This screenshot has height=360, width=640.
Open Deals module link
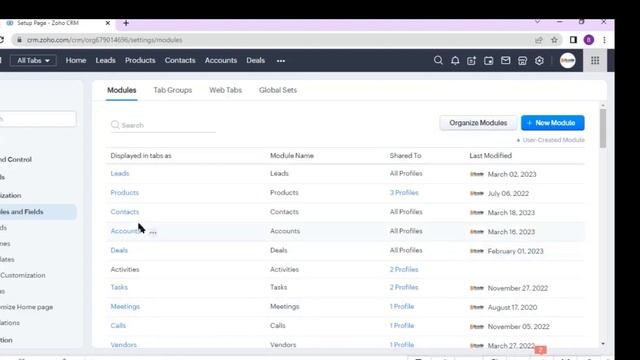coord(119,250)
